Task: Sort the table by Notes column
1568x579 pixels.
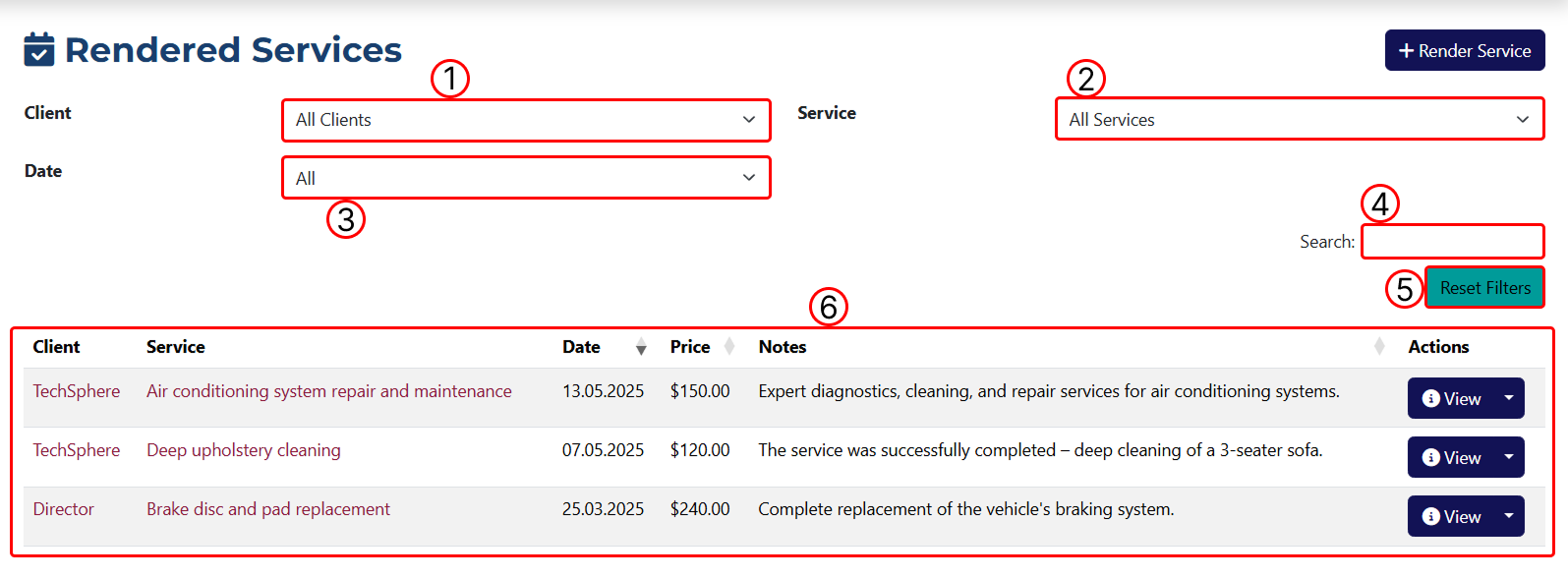Action: click(1070, 347)
